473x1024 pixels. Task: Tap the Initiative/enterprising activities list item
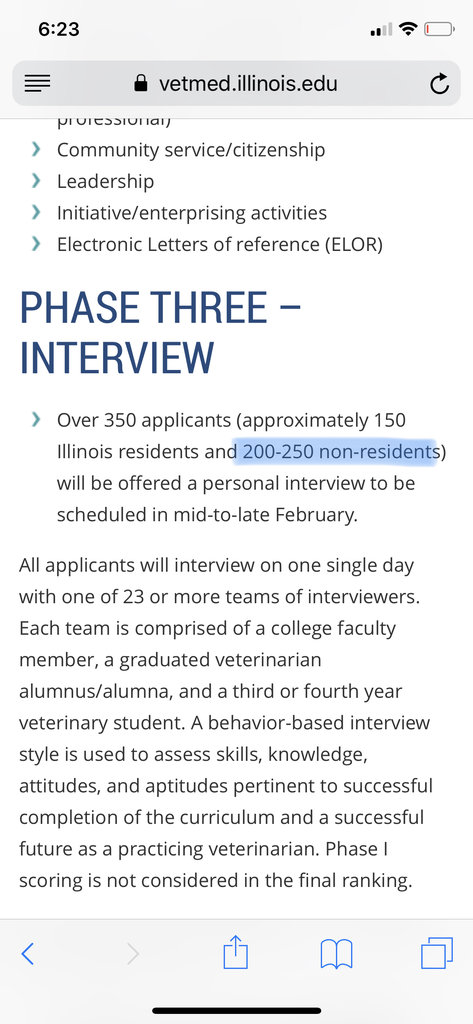pos(192,213)
